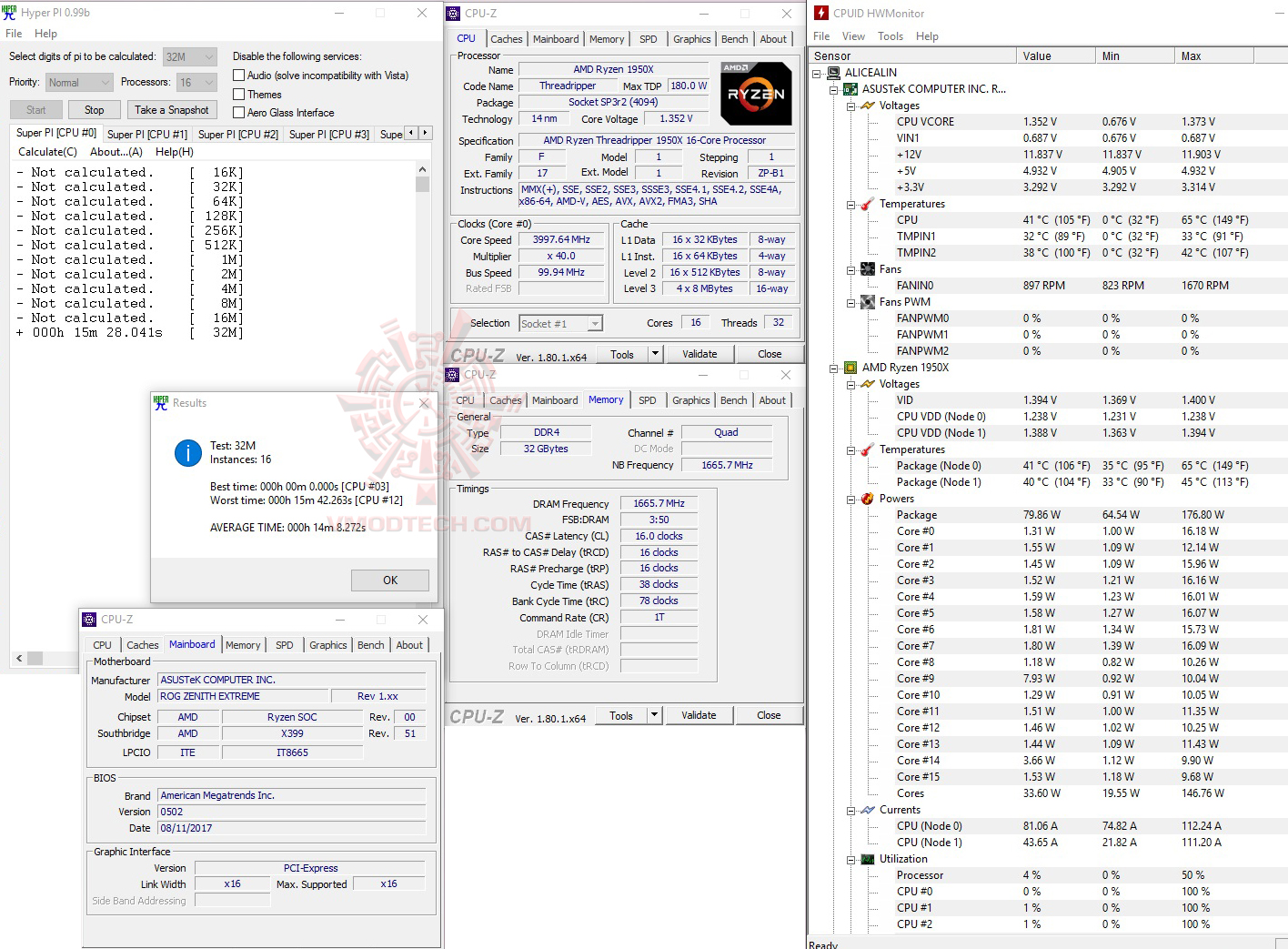
Task: Click the fan icon beside Fans in HWMonitor
Action: click(866, 269)
